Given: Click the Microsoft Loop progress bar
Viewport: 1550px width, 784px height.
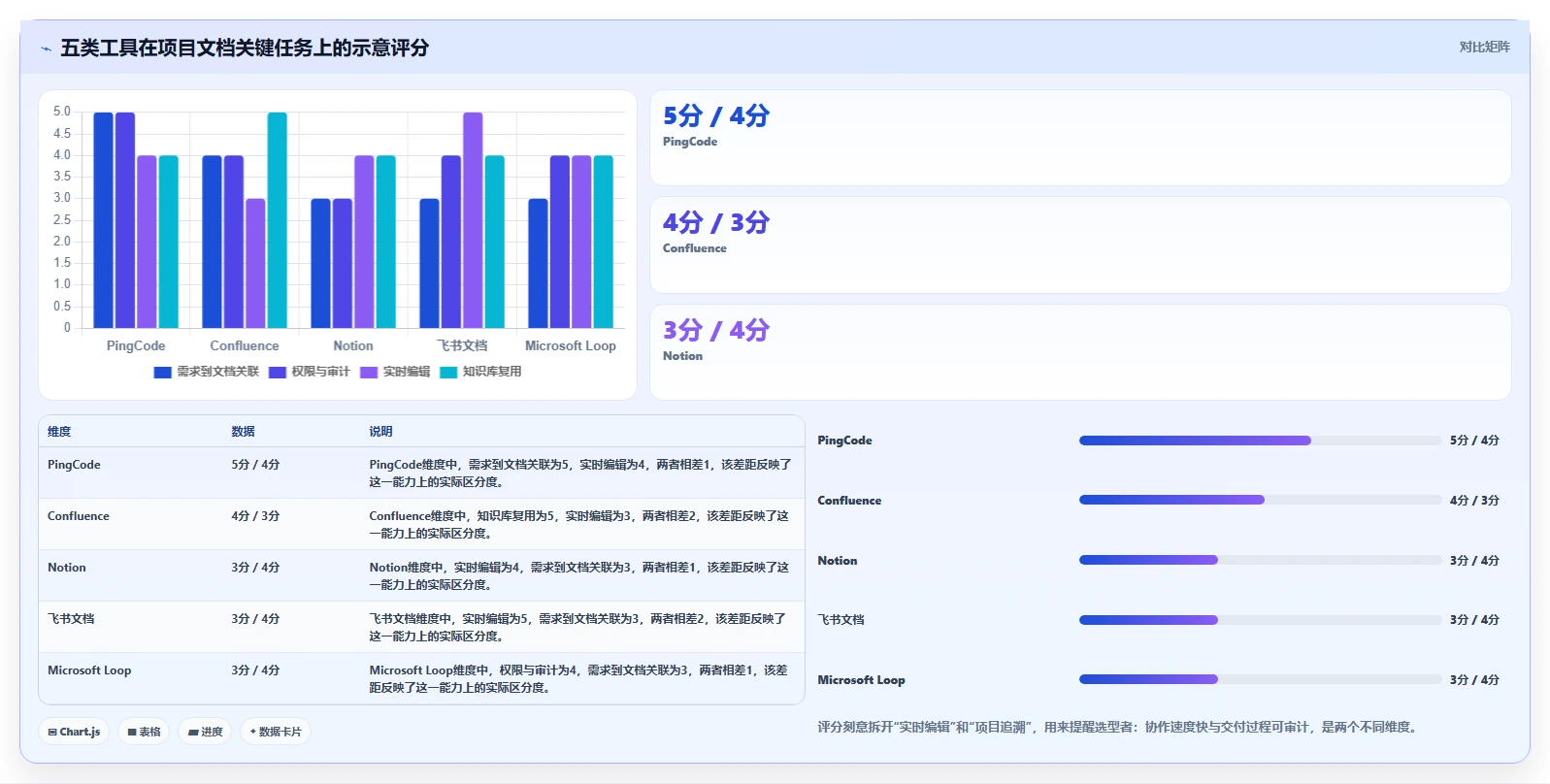Looking at the screenshot, I should pos(1260,680).
